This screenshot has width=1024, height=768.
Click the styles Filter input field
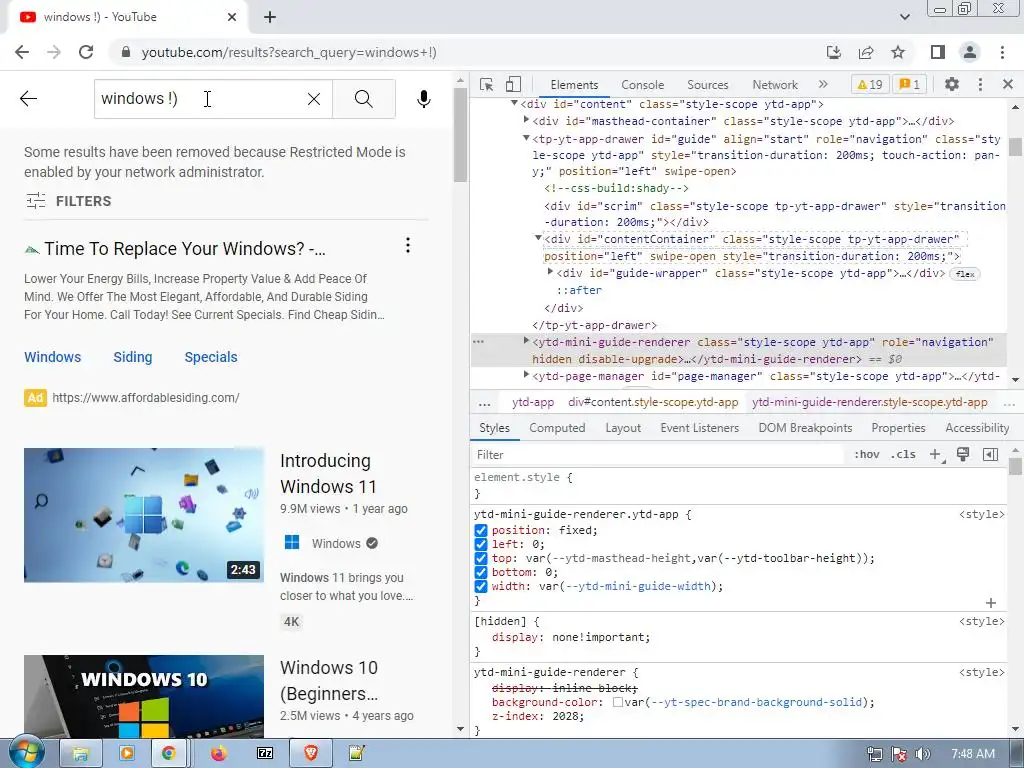658,455
